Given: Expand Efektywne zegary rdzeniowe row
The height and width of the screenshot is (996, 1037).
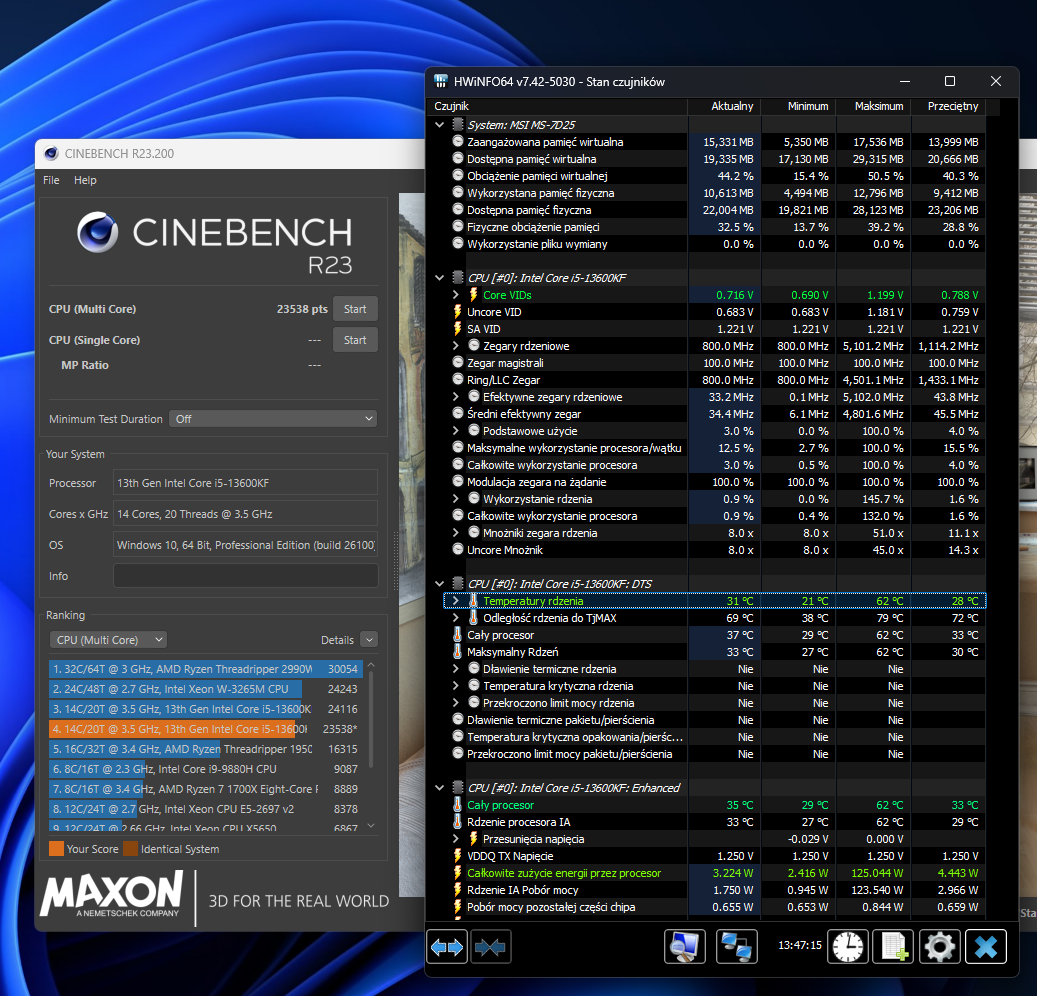Looking at the screenshot, I should point(456,397).
